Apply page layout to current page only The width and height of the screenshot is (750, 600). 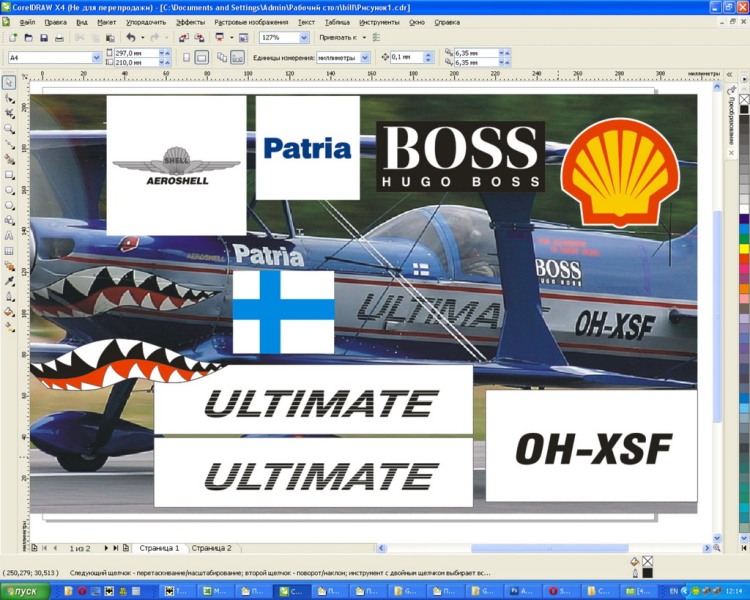click(238, 58)
